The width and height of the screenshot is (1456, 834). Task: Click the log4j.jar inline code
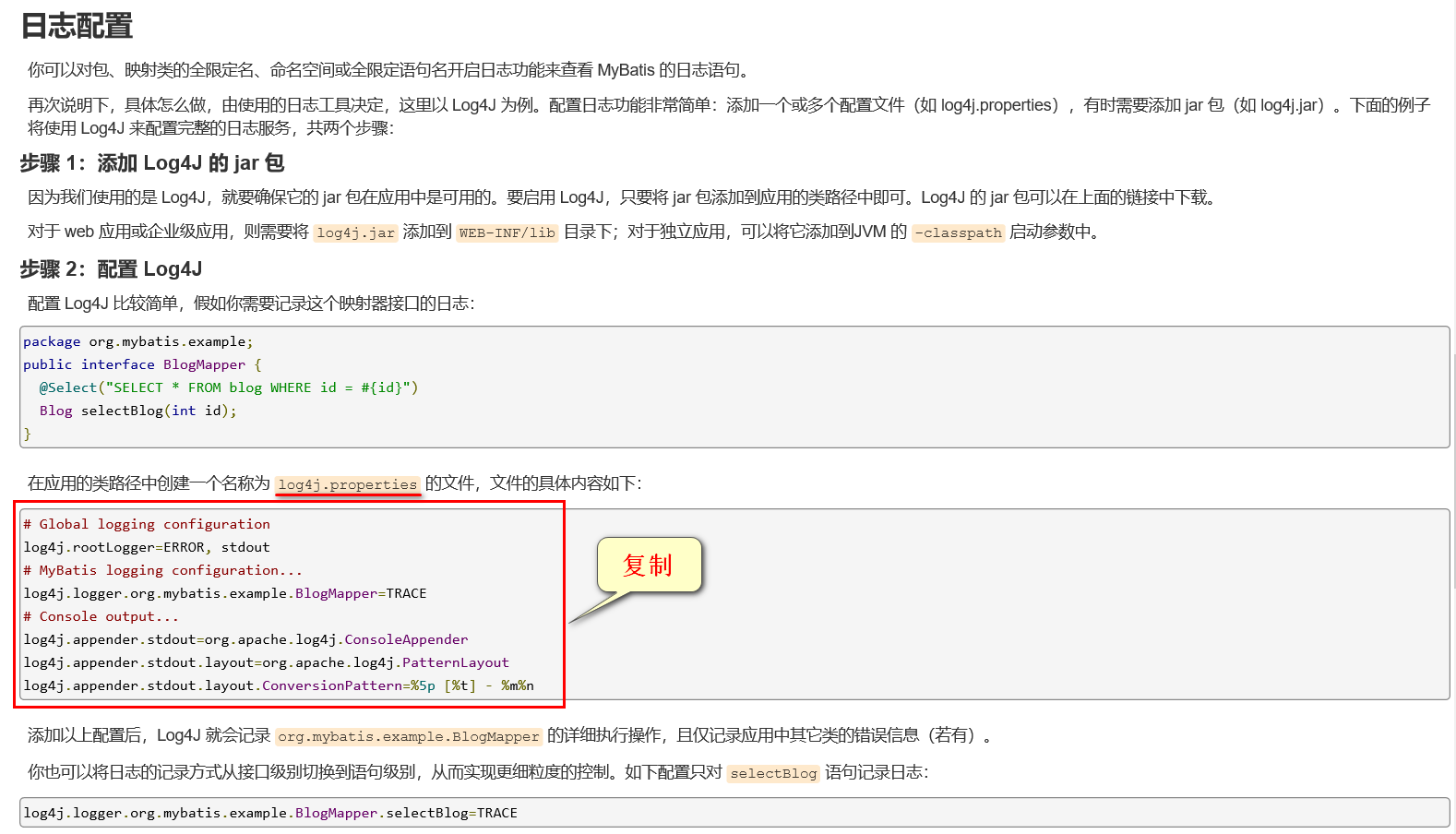click(x=355, y=232)
